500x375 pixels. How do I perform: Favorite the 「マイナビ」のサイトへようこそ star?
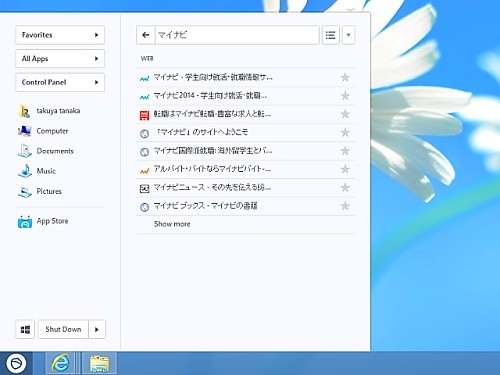coord(345,132)
